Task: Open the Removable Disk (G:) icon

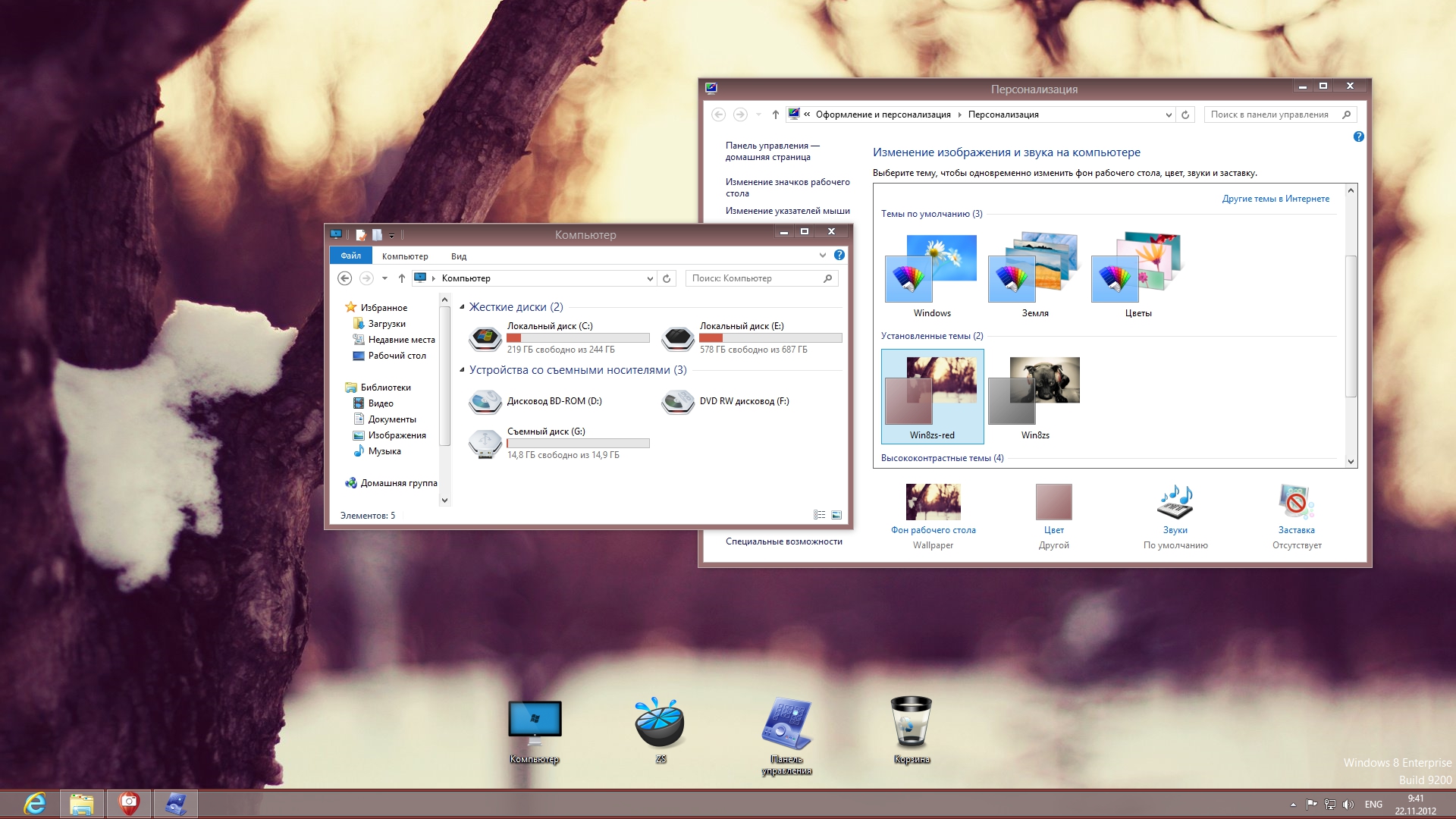Action: (485, 444)
